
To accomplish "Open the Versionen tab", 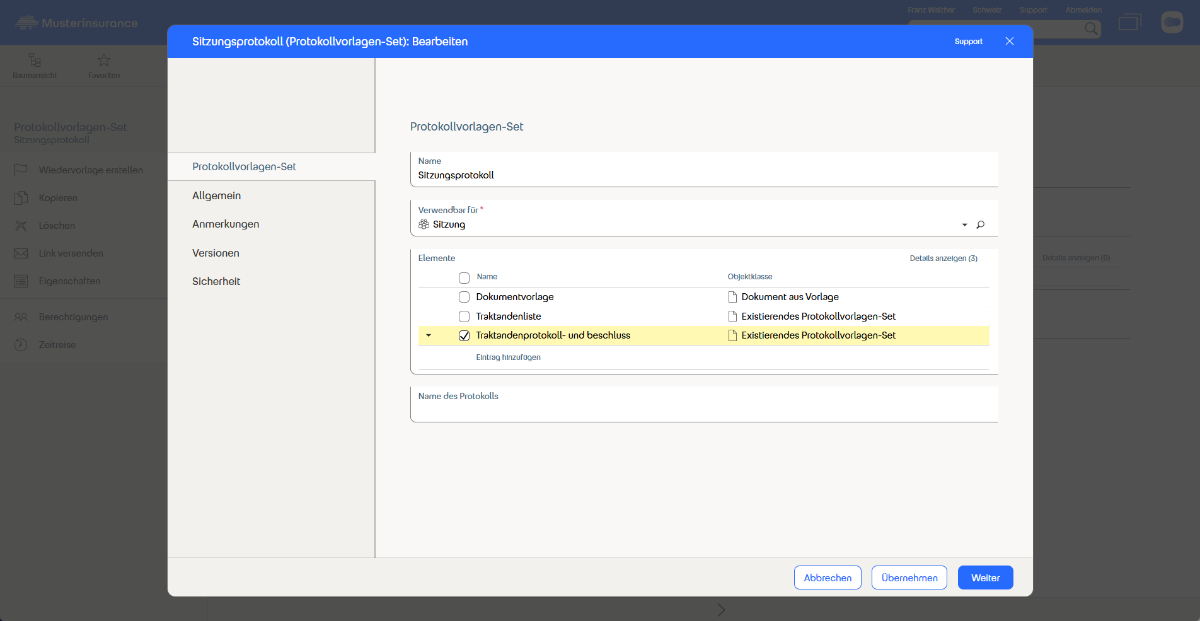I will pos(216,253).
